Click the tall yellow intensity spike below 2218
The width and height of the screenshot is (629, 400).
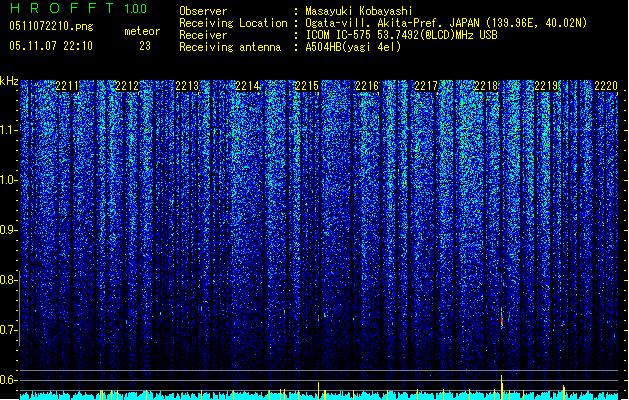click(x=501, y=387)
